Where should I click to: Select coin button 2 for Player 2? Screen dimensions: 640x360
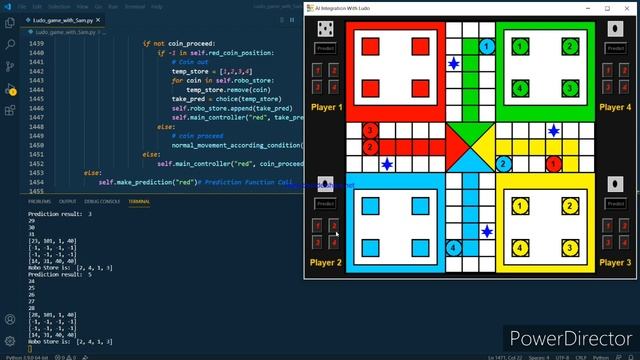(333, 226)
